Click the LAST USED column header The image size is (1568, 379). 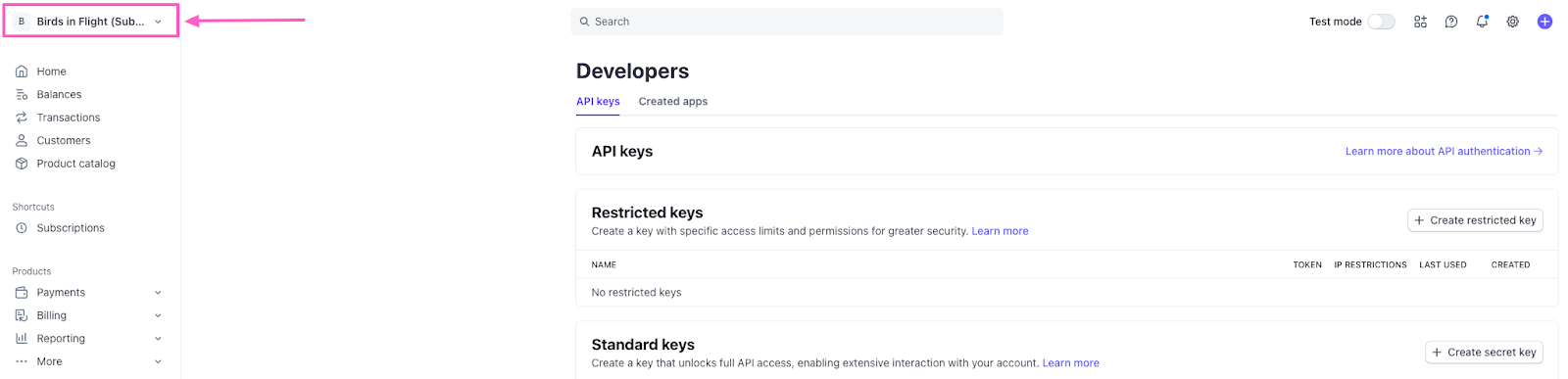click(1443, 265)
